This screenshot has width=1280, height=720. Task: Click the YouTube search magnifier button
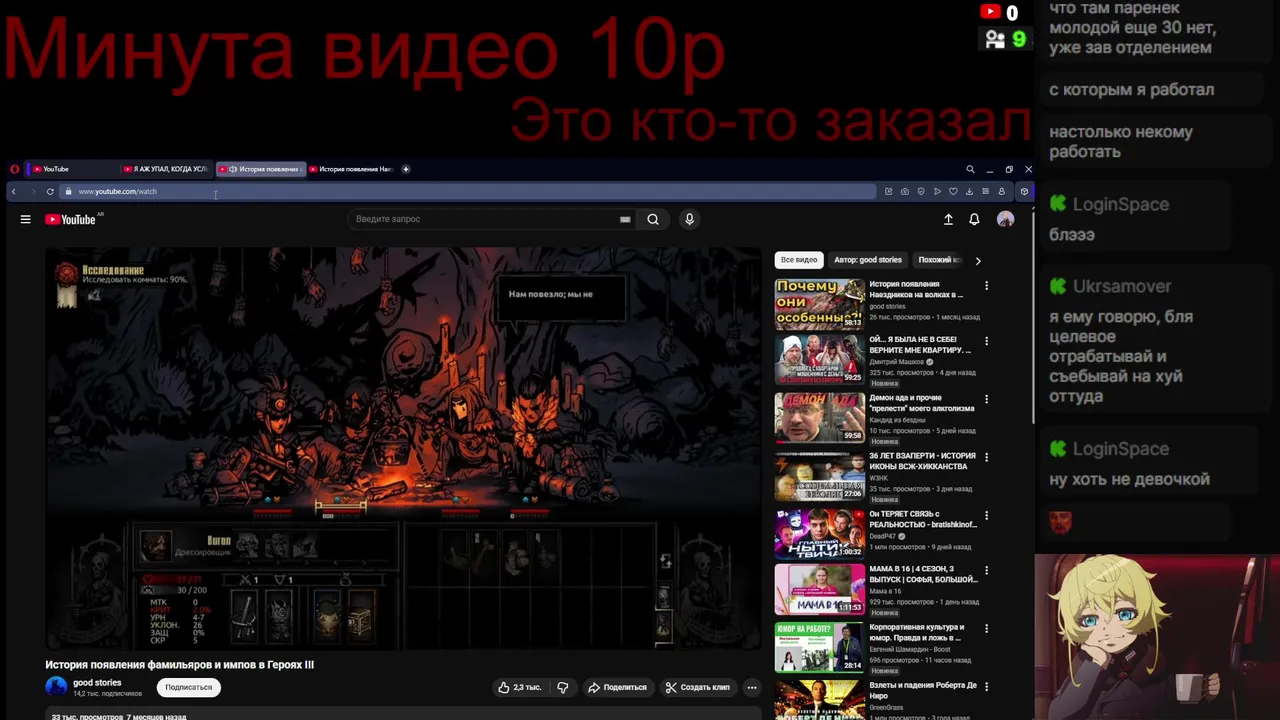(x=653, y=219)
